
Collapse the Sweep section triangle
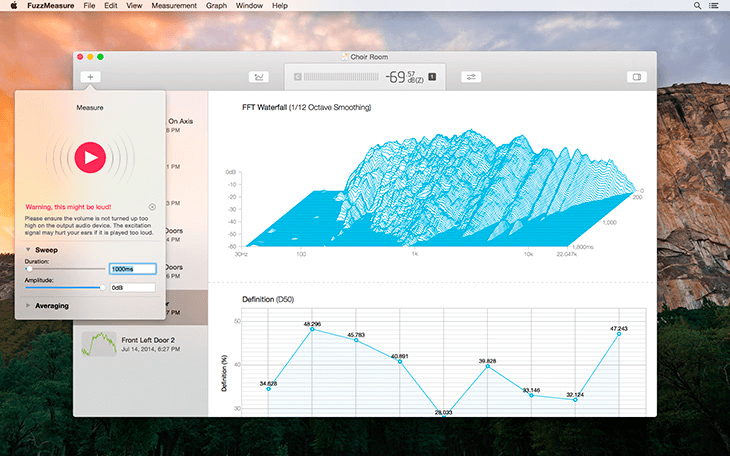click(28, 250)
